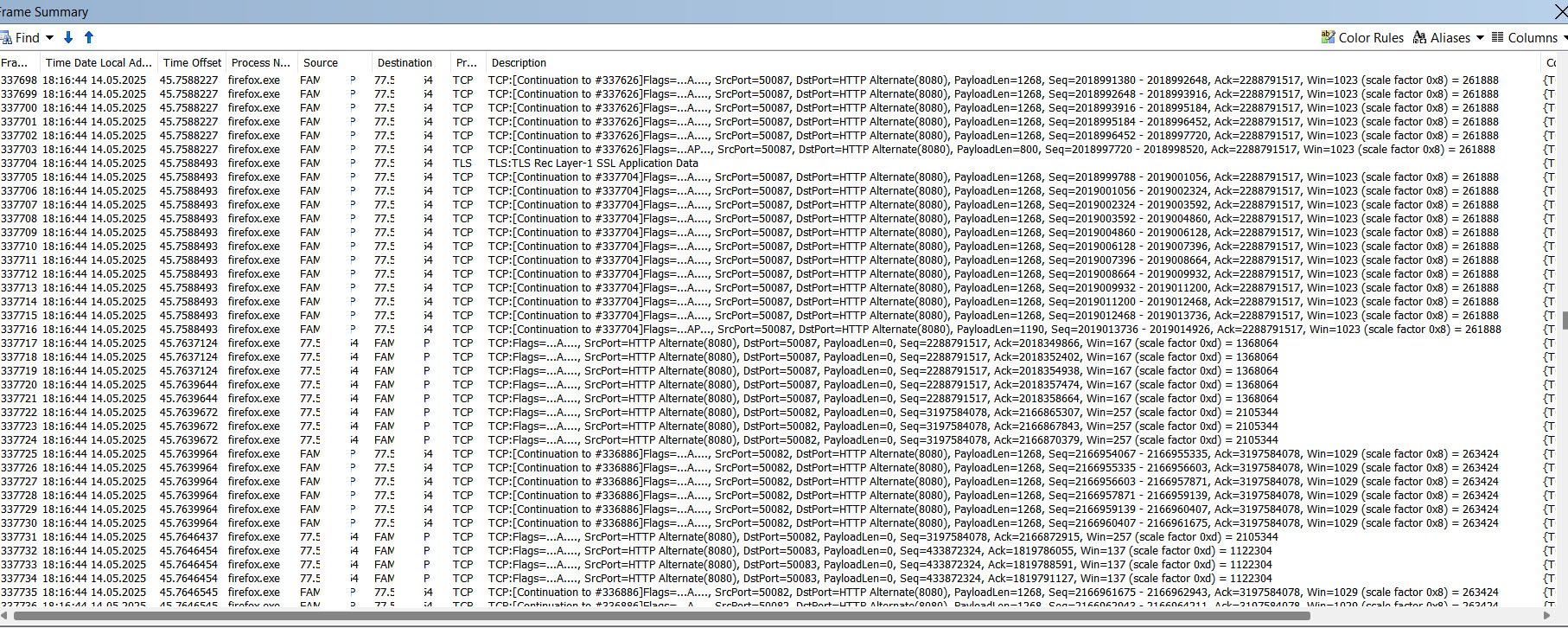This screenshot has width=1568, height=628.
Task: Open Color Rules
Action: [1362, 38]
